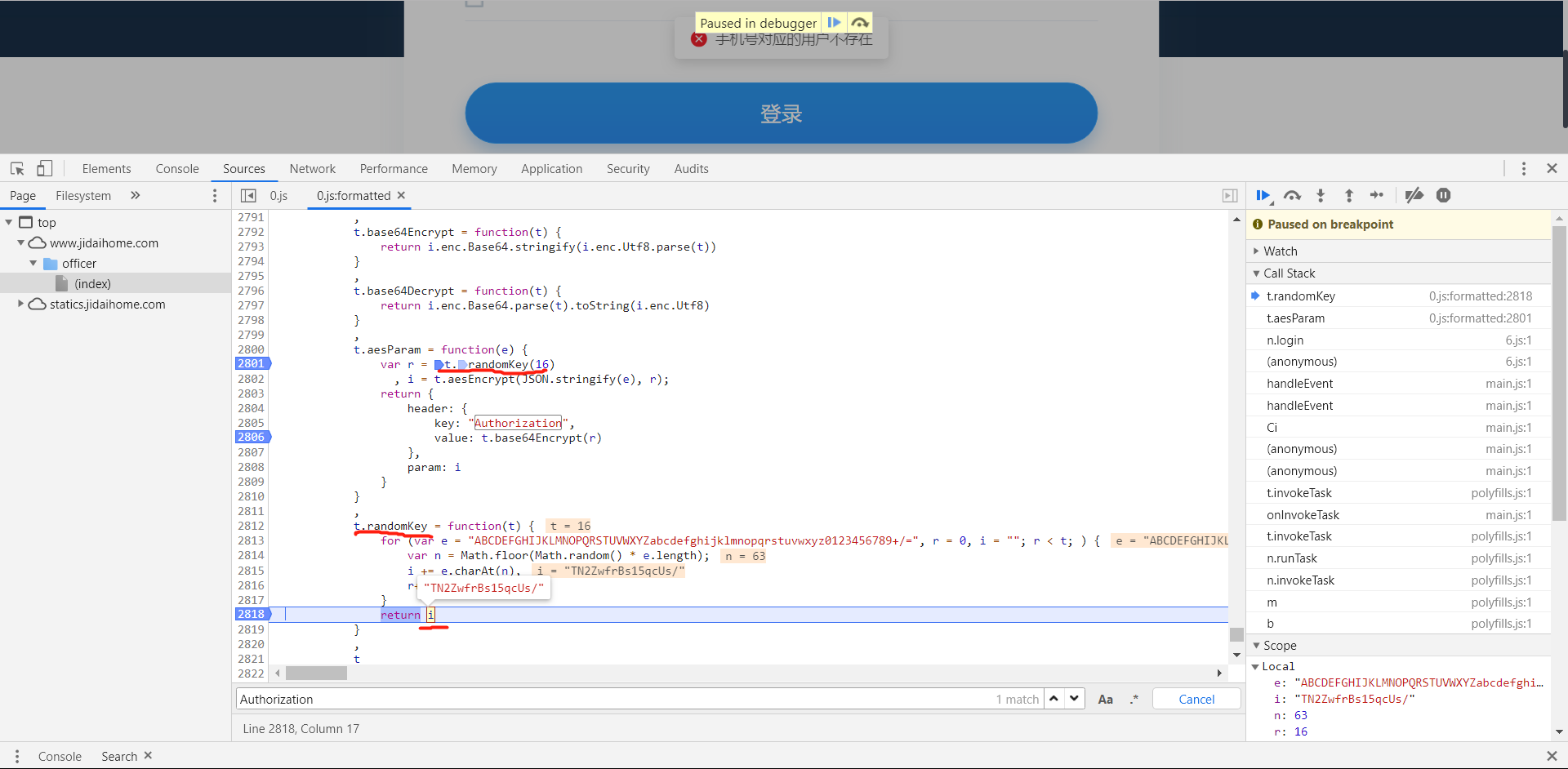Close the DevTools panel
This screenshot has width=1568, height=769.
[x=1552, y=168]
